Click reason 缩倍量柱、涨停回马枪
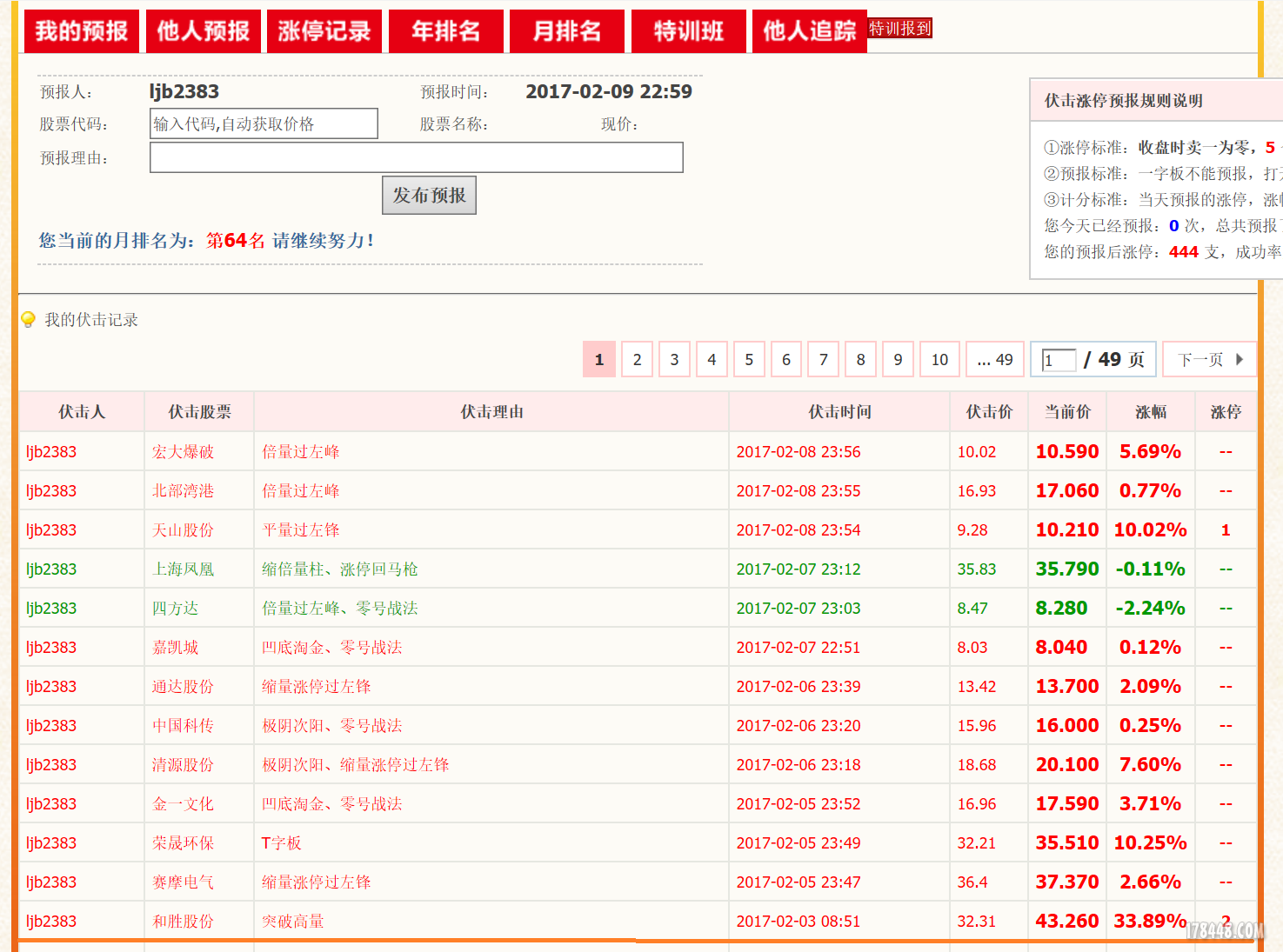This screenshot has height=952, width=1283. point(340,569)
